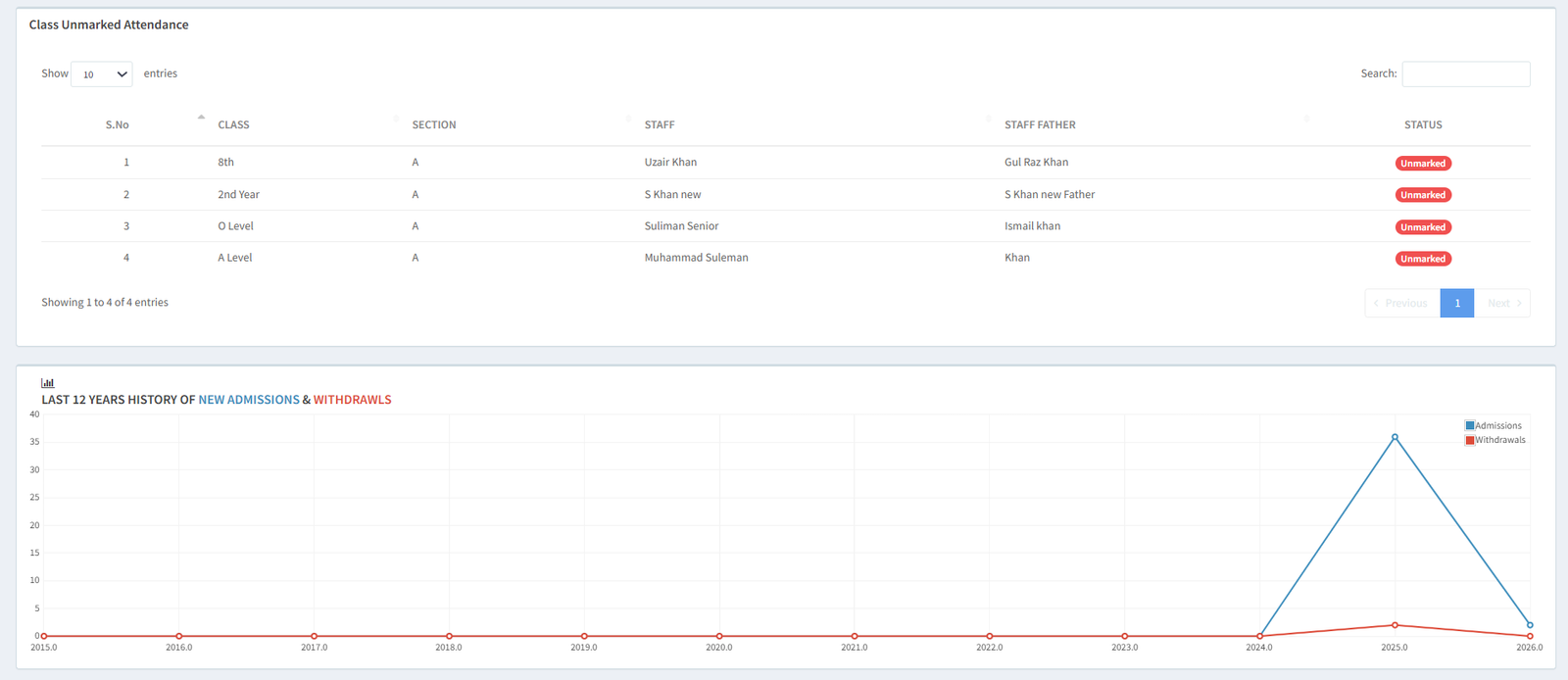
Task: Focus the Search input field
Action: tap(1465, 74)
